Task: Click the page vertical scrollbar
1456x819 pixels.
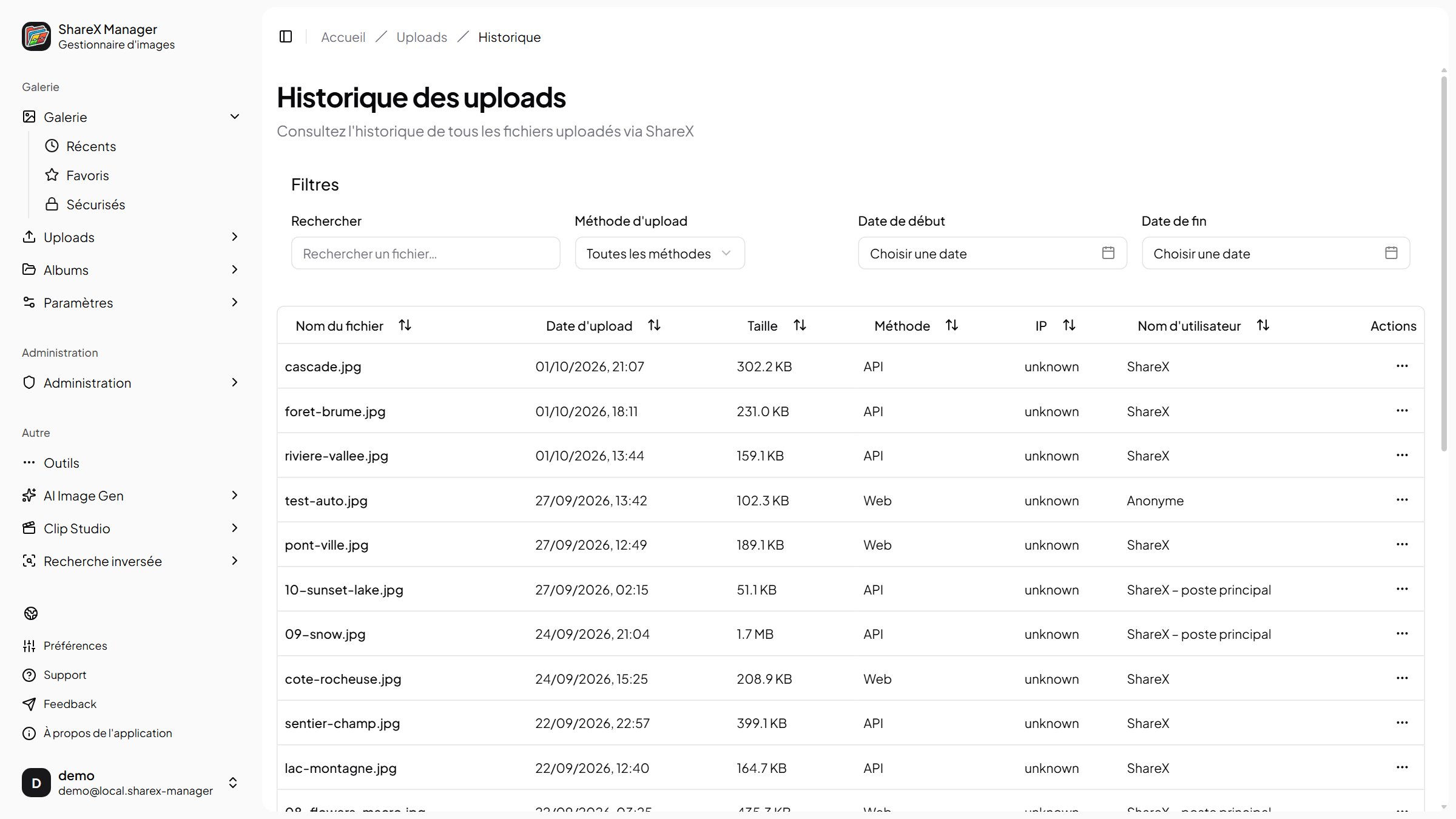Action: pyautogui.click(x=1444, y=264)
